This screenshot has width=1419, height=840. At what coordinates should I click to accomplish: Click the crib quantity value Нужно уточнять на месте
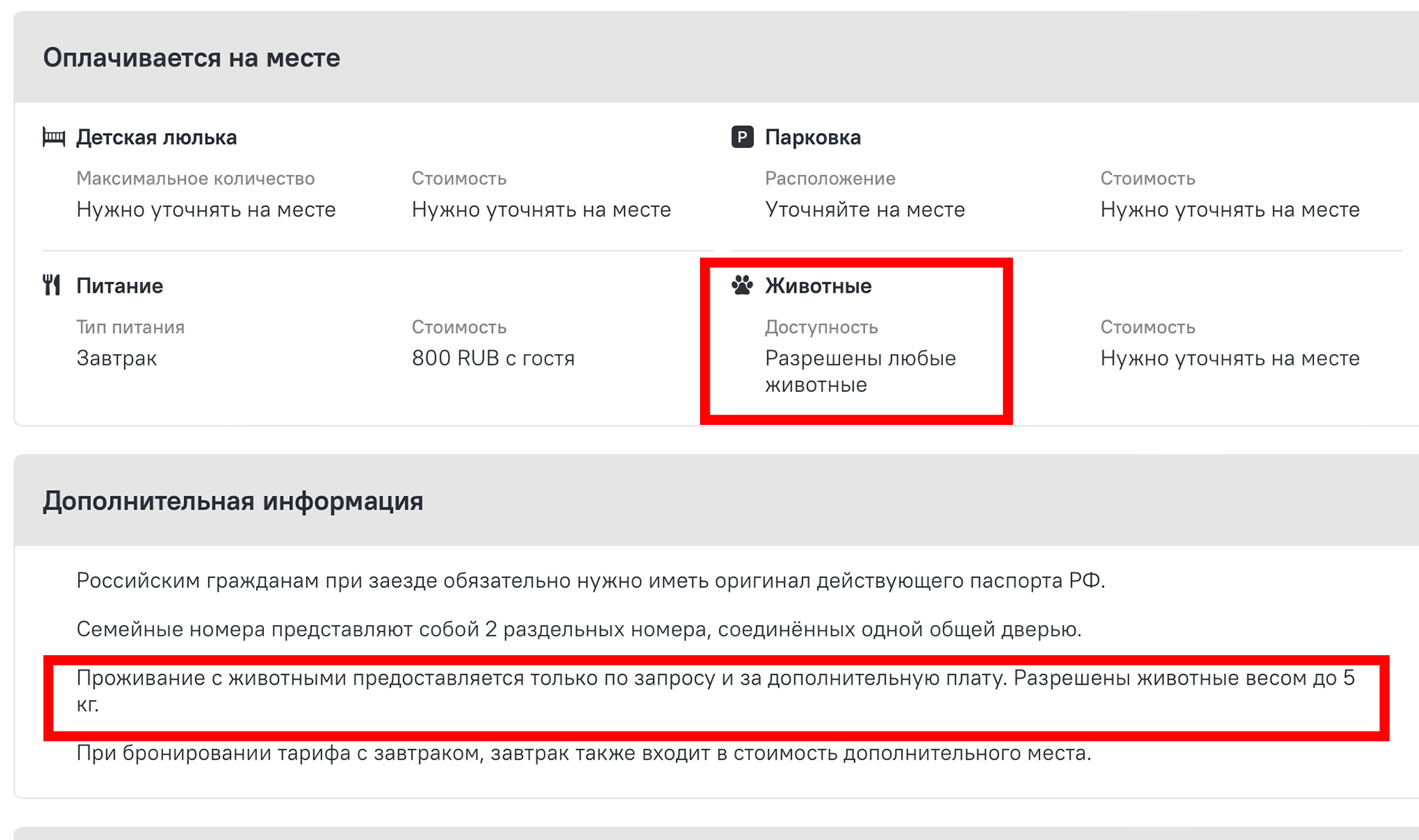tap(206, 209)
